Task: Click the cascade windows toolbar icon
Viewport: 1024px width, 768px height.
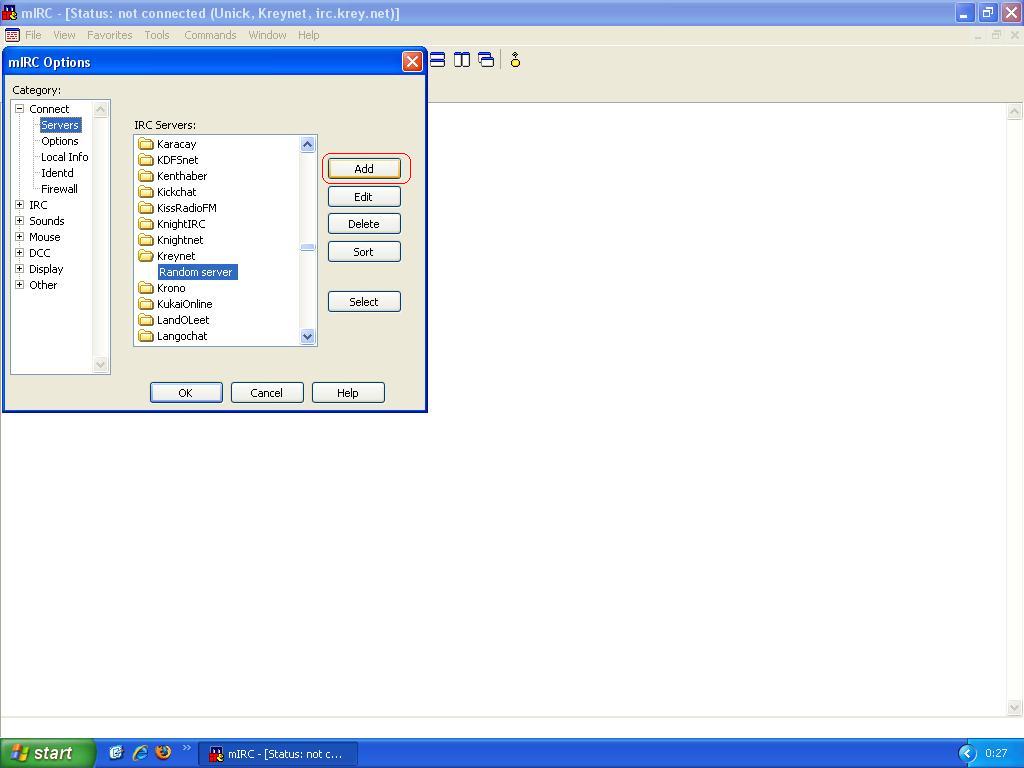Action: pyautogui.click(x=486, y=60)
